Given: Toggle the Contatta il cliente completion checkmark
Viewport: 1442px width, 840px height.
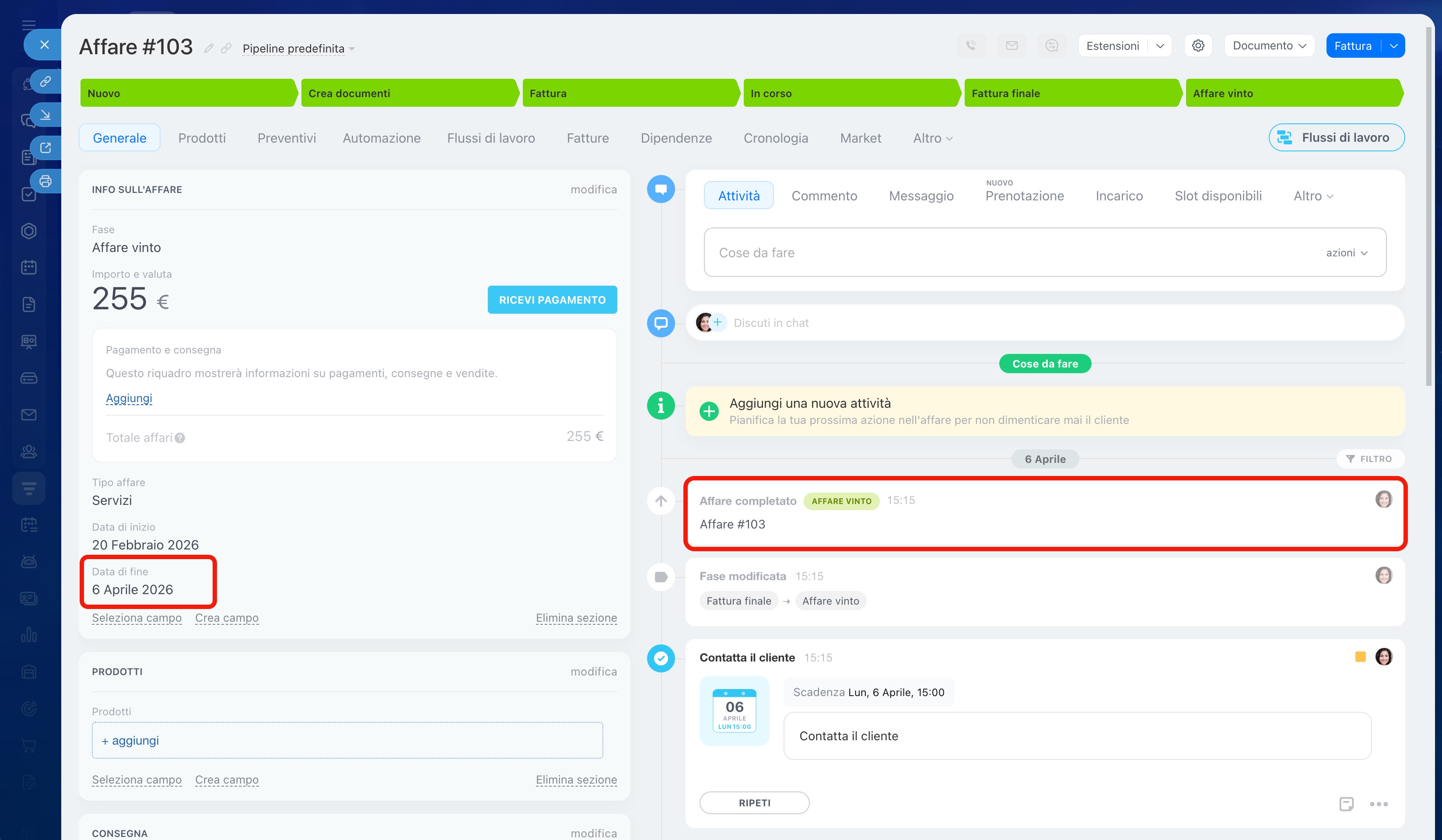Looking at the screenshot, I should (x=661, y=658).
